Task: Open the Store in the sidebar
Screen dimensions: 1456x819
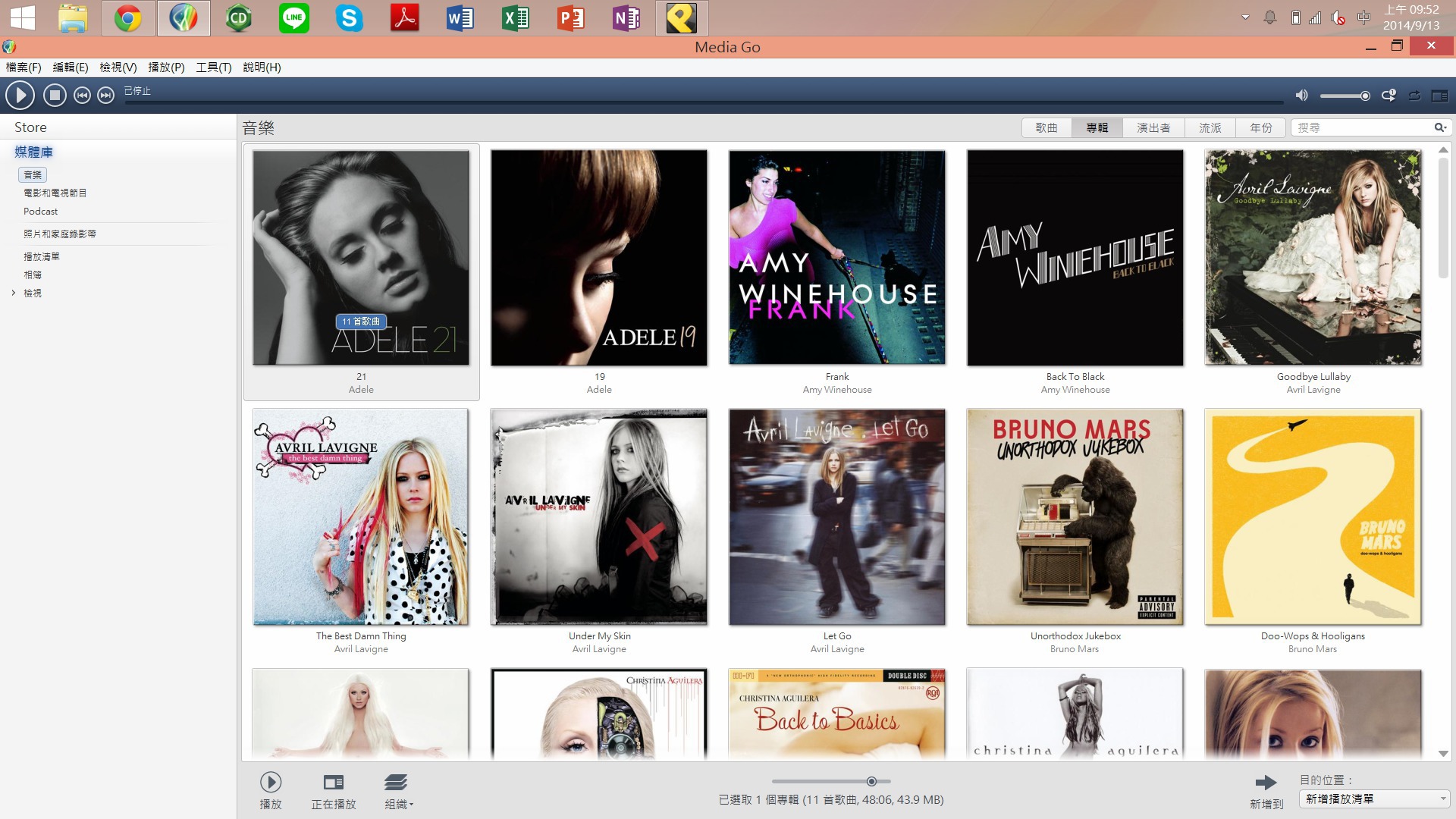Action: (x=30, y=127)
